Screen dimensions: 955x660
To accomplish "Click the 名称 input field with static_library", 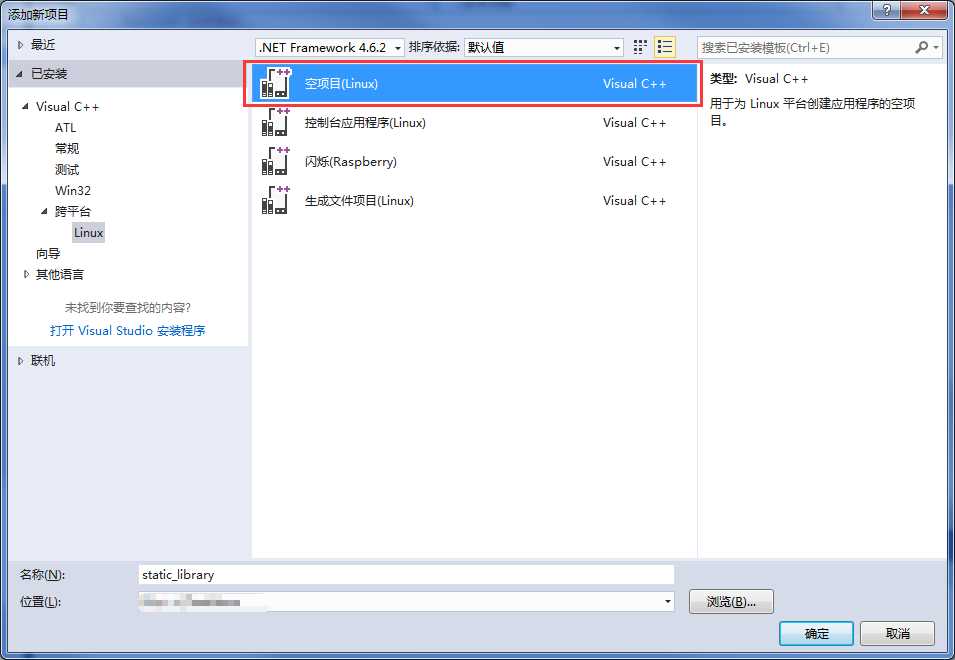I will click(406, 575).
